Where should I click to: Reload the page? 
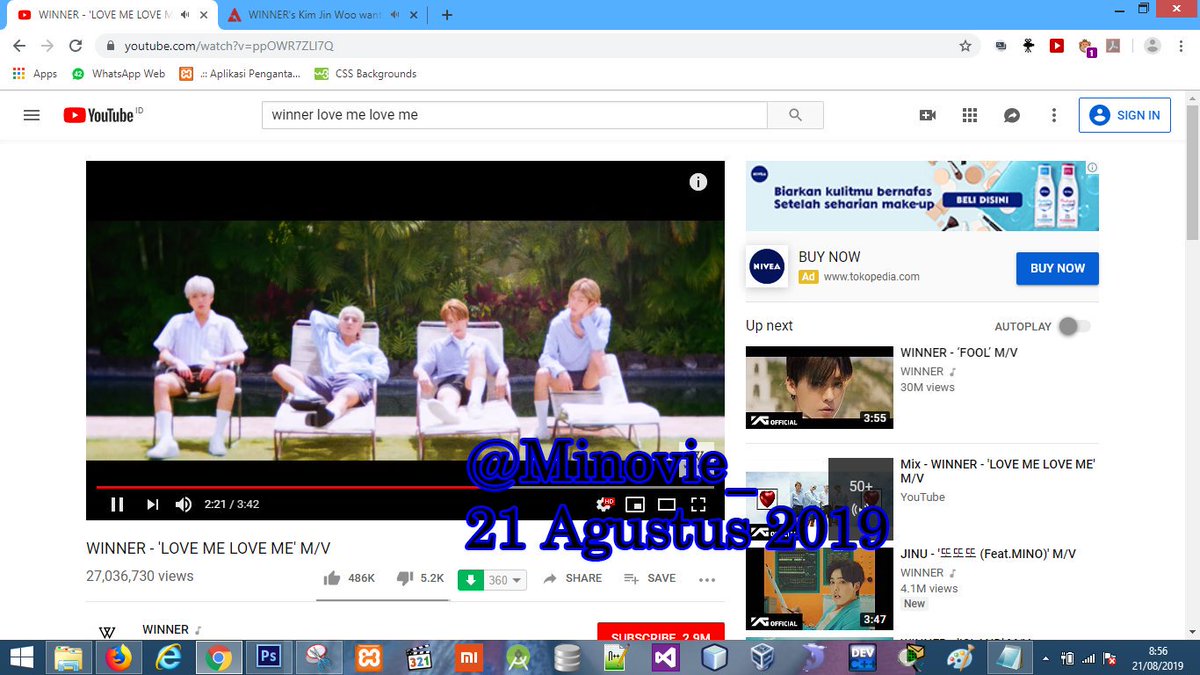(75, 46)
